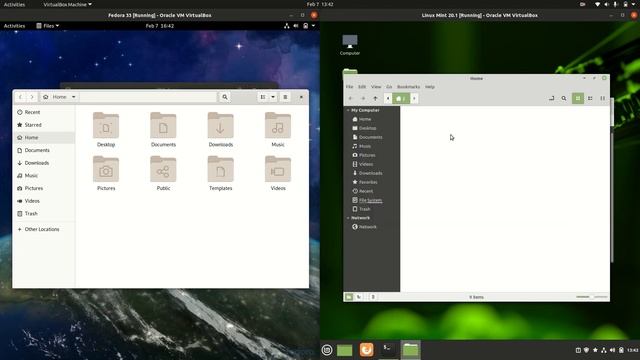The width and height of the screenshot is (640, 360).
Task: Go forward in Fedora Files window
Action: pos(32,97)
